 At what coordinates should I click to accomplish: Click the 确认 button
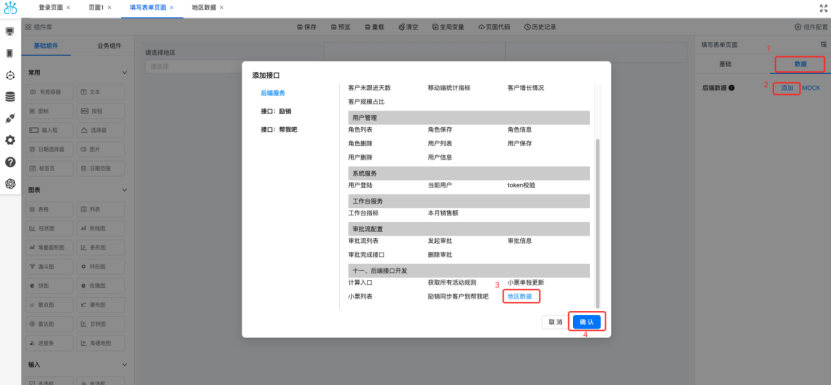click(x=587, y=322)
